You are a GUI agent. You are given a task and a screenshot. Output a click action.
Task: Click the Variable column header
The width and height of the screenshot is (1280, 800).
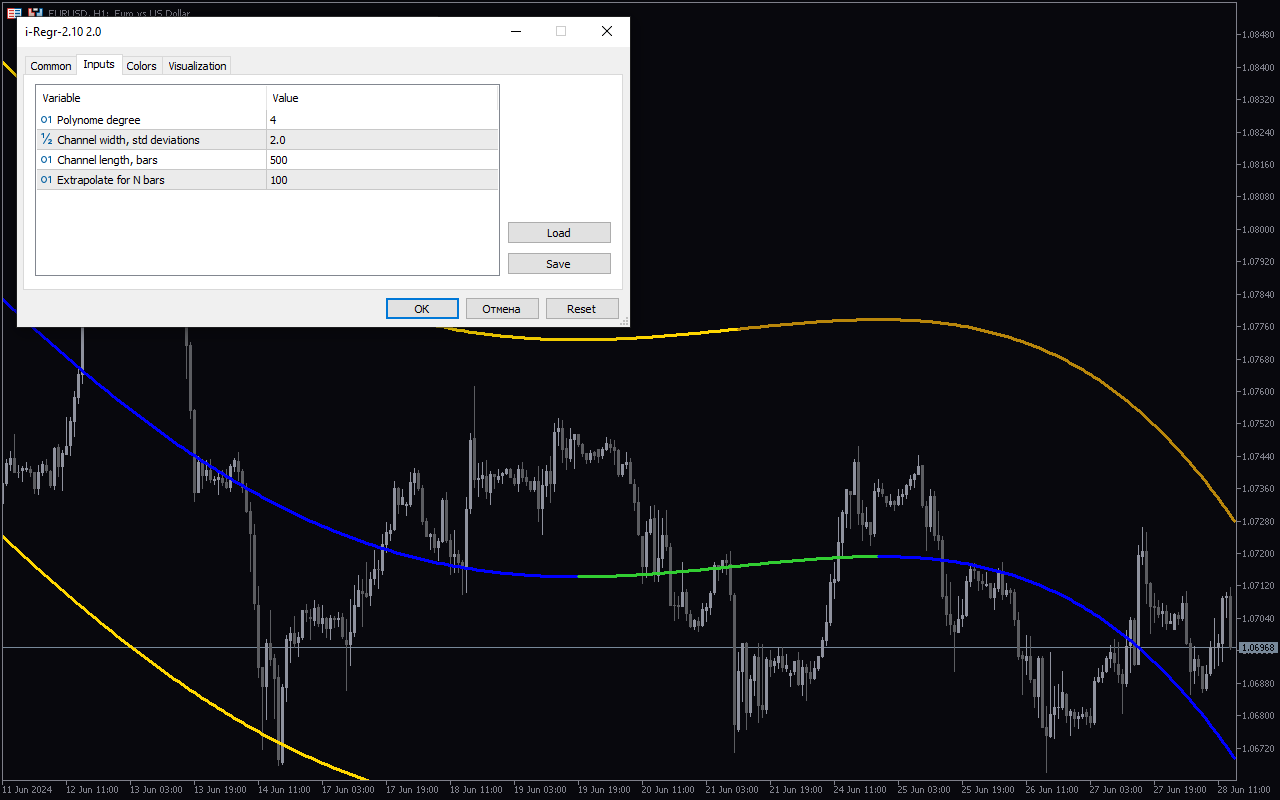click(x=151, y=98)
